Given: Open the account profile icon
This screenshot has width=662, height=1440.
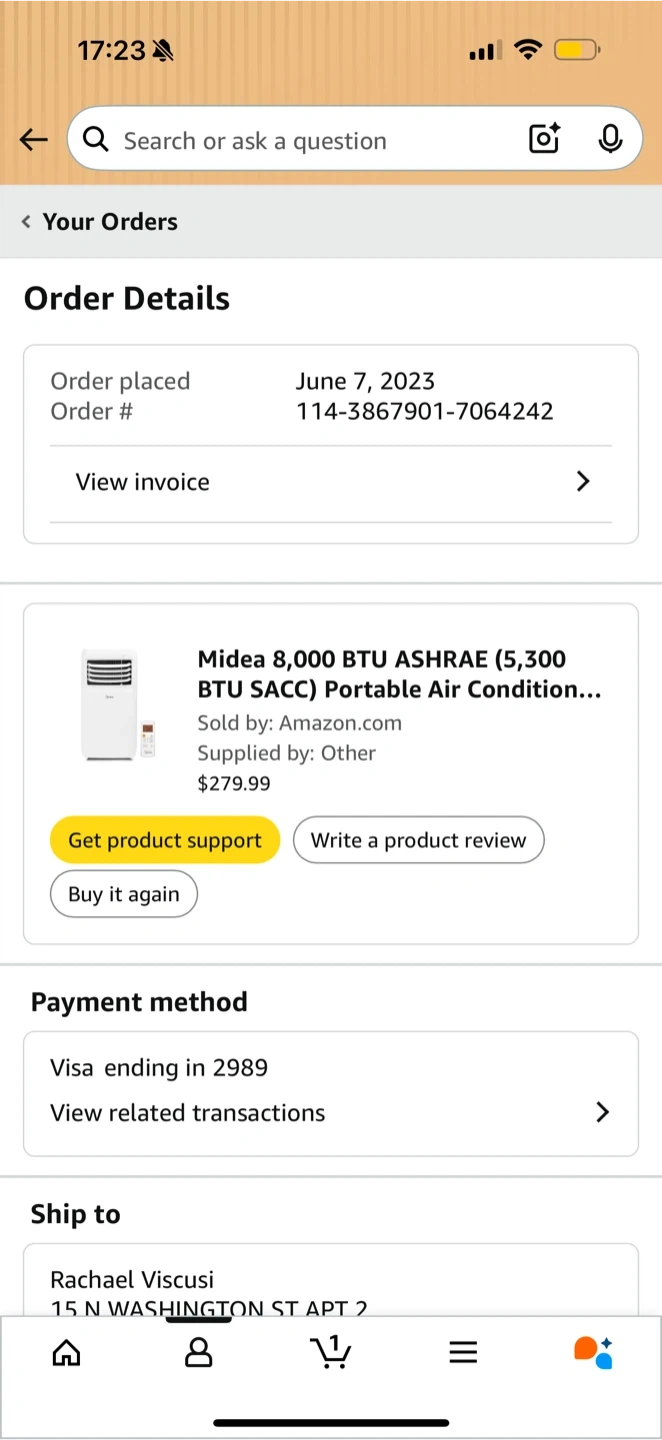Looking at the screenshot, I should click(x=199, y=1353).
